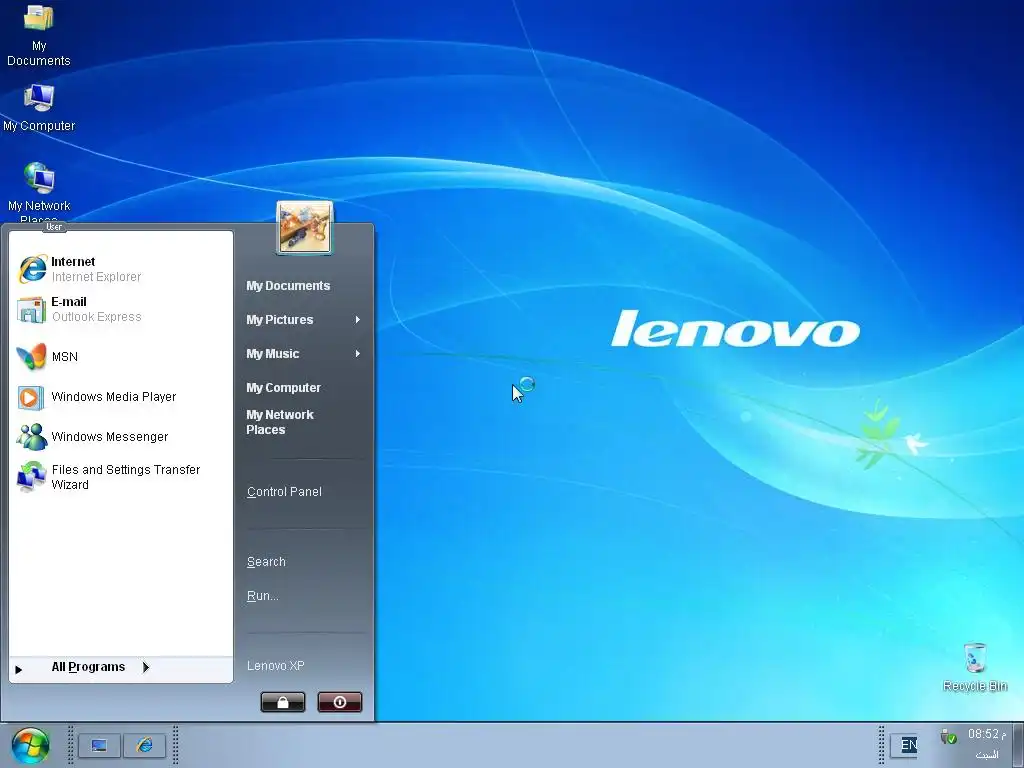This screenshot has width=1024, height=768.
Task: Select My Pictures menu entry
Action: pyautogui.click(x=280, y=319)
